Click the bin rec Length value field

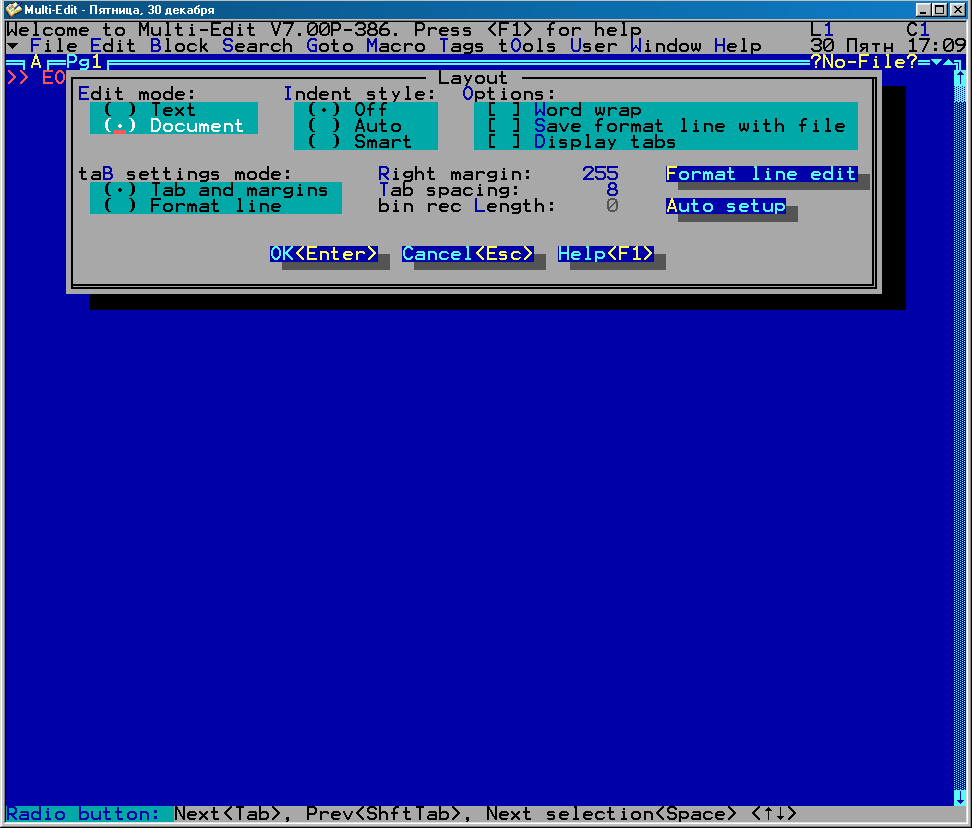612,206
